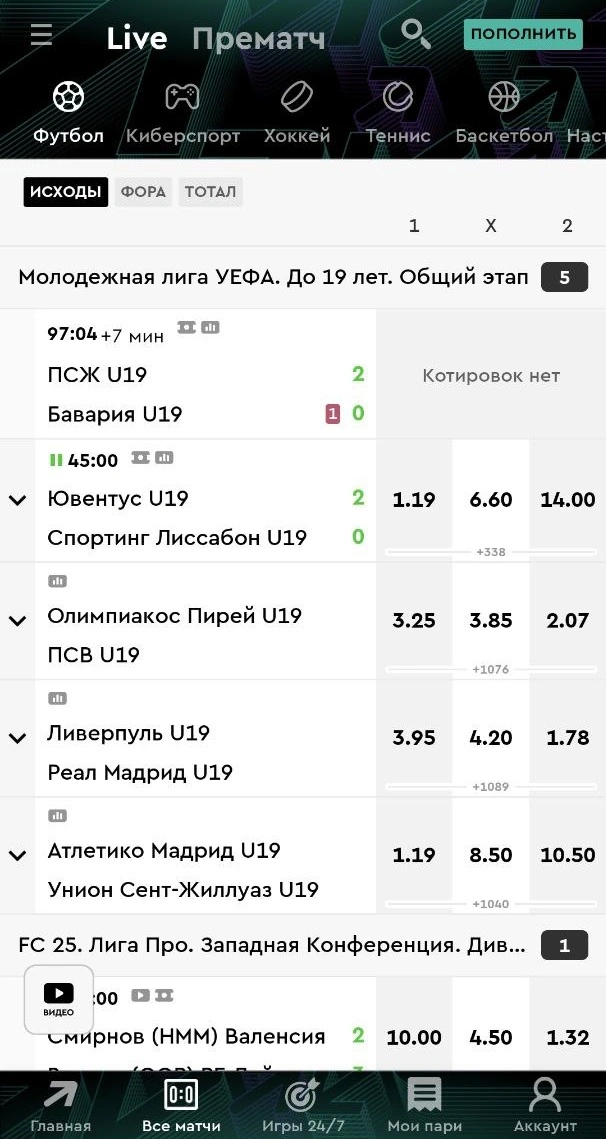Select the Хоккей puck icon

[296, 97]
